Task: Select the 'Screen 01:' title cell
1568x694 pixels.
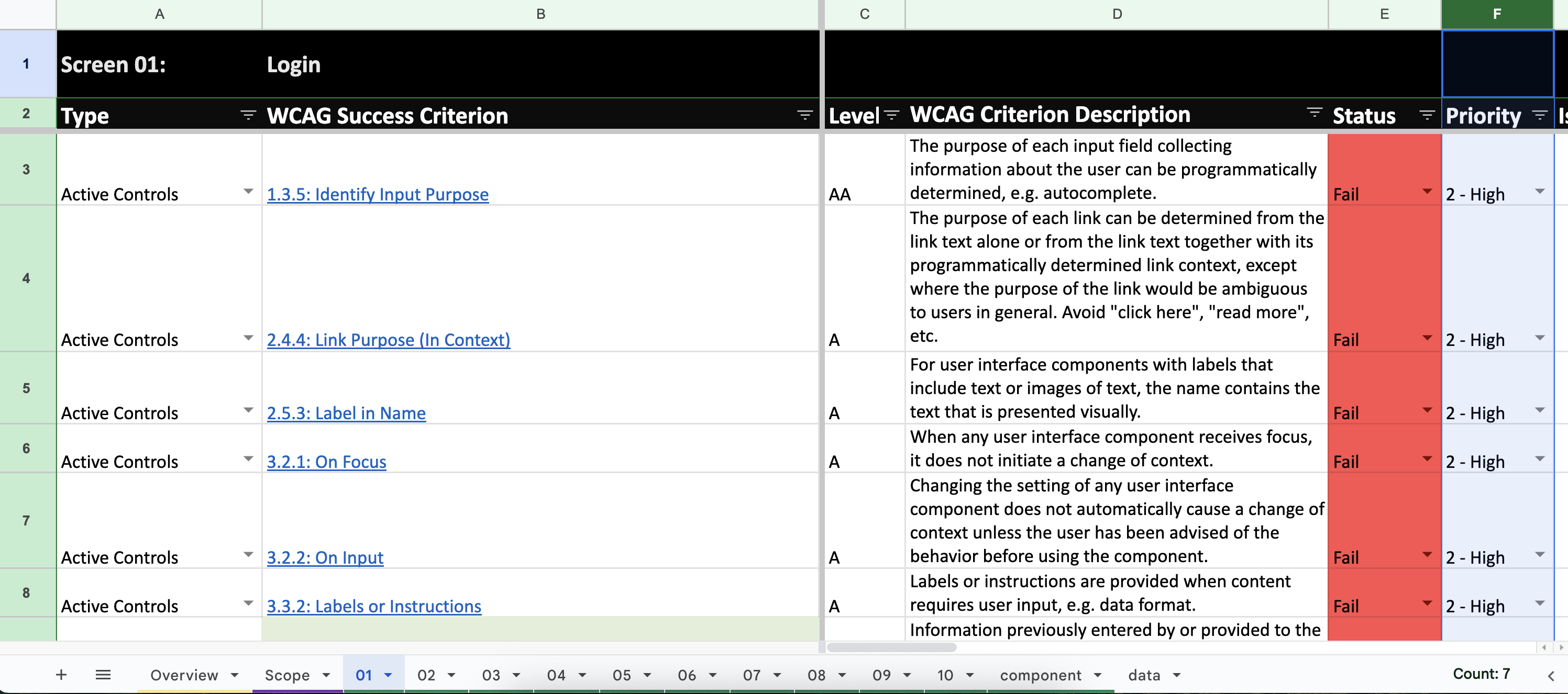Action: [159, 64]
